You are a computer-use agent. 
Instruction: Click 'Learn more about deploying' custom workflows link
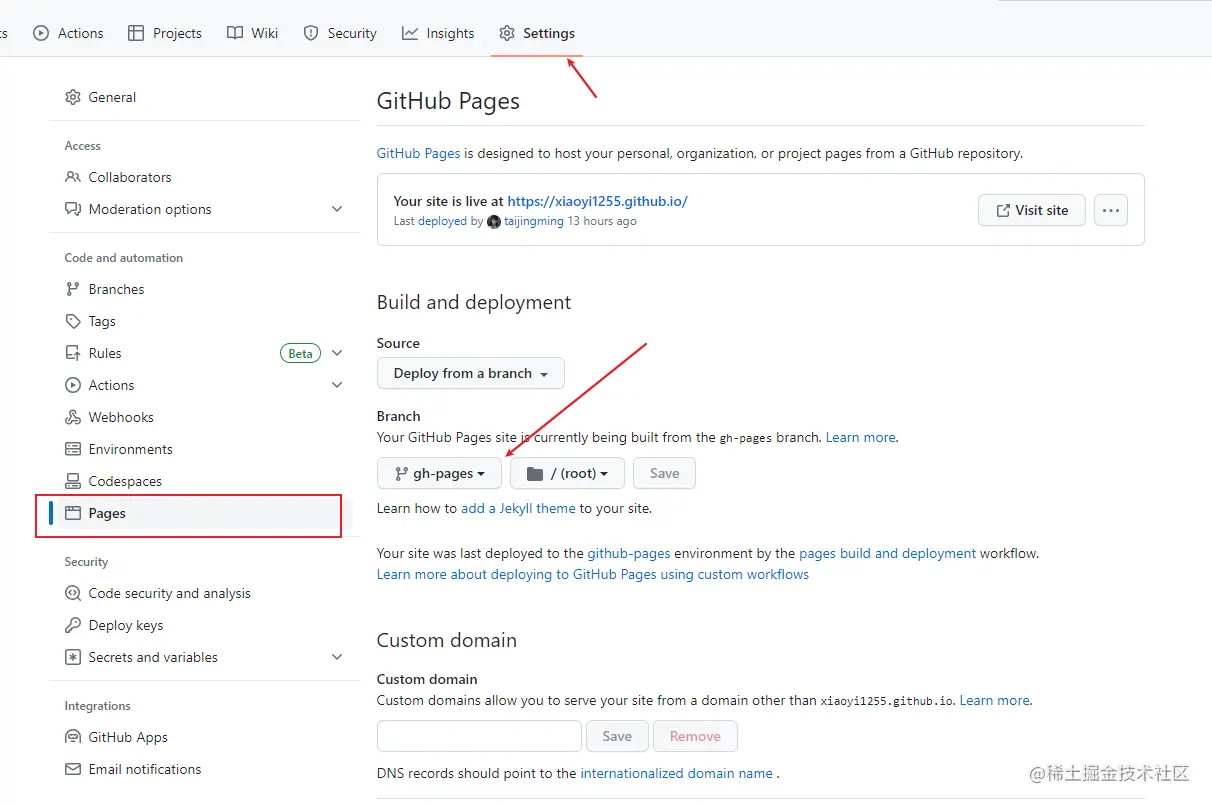coord(593,574)
